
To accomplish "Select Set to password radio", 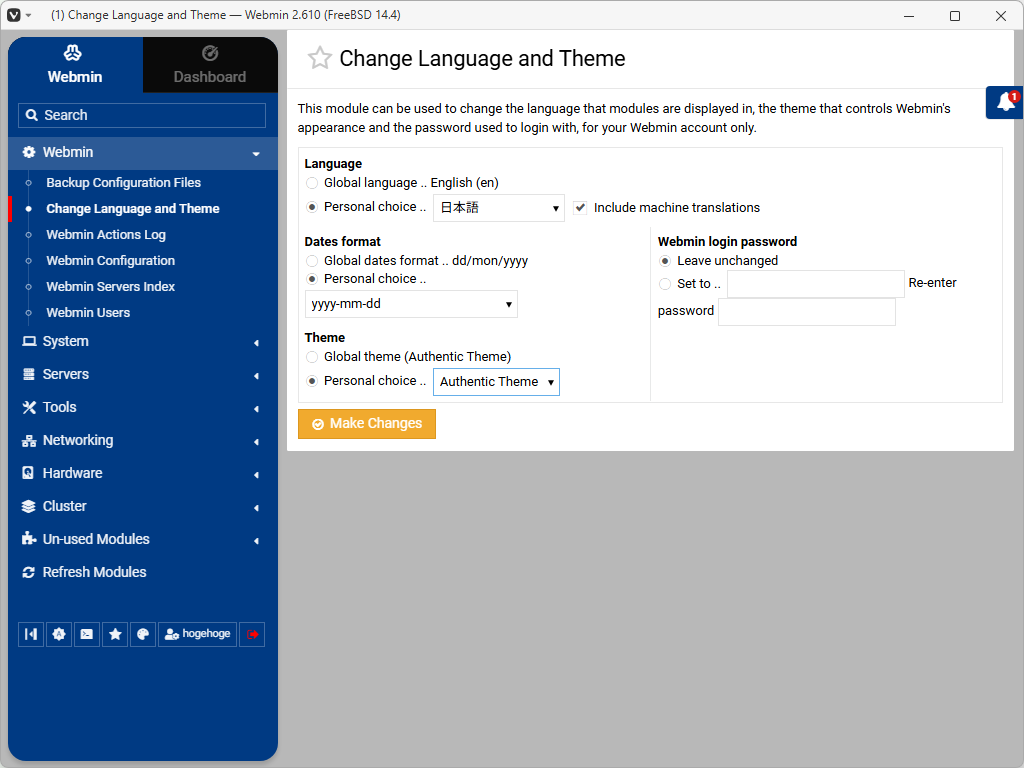I will 665,284.
